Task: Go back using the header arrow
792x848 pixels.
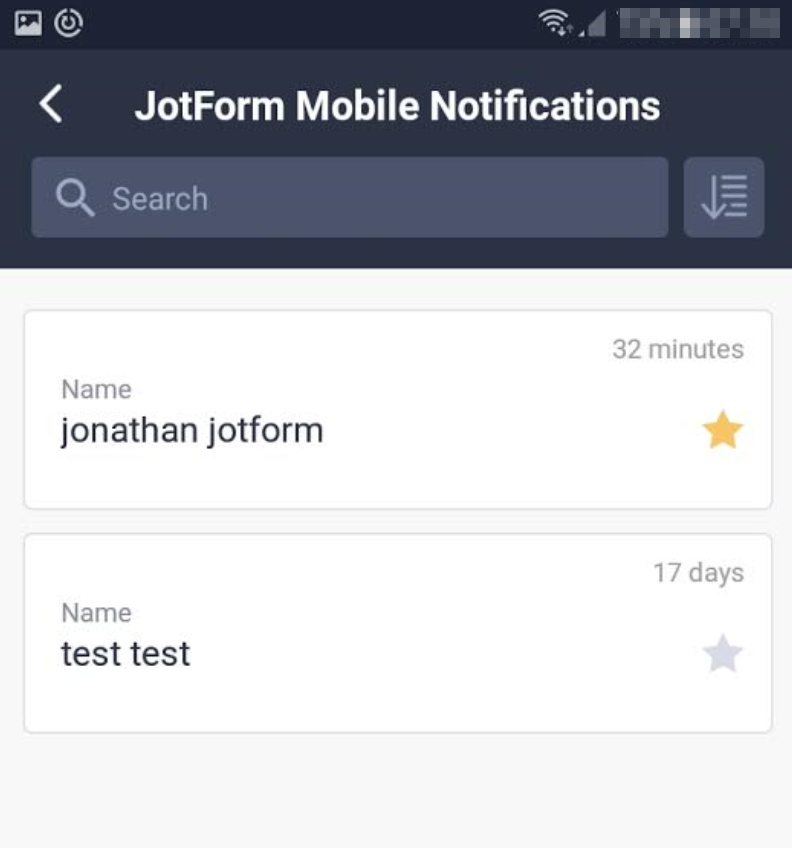Action: pos(51,104)
